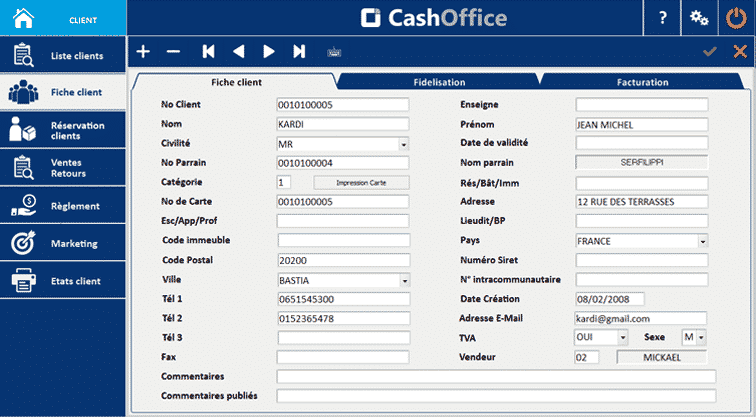The image size is (756, 417).
Task: Jump to last client record
Action: pyautogui.click(x=299, y=52)
